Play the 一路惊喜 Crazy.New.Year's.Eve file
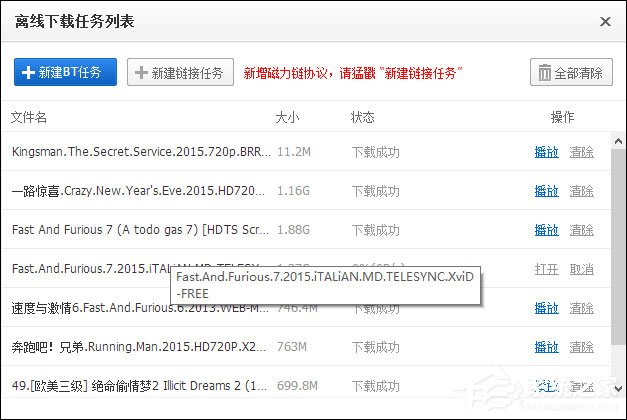 [547, 191]
